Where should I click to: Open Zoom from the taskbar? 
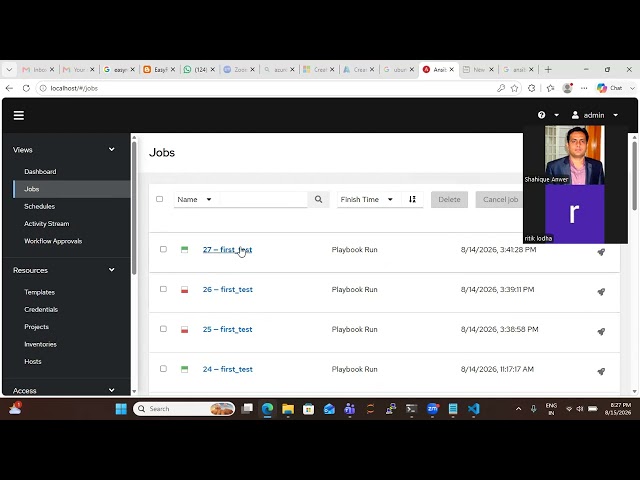432,409
